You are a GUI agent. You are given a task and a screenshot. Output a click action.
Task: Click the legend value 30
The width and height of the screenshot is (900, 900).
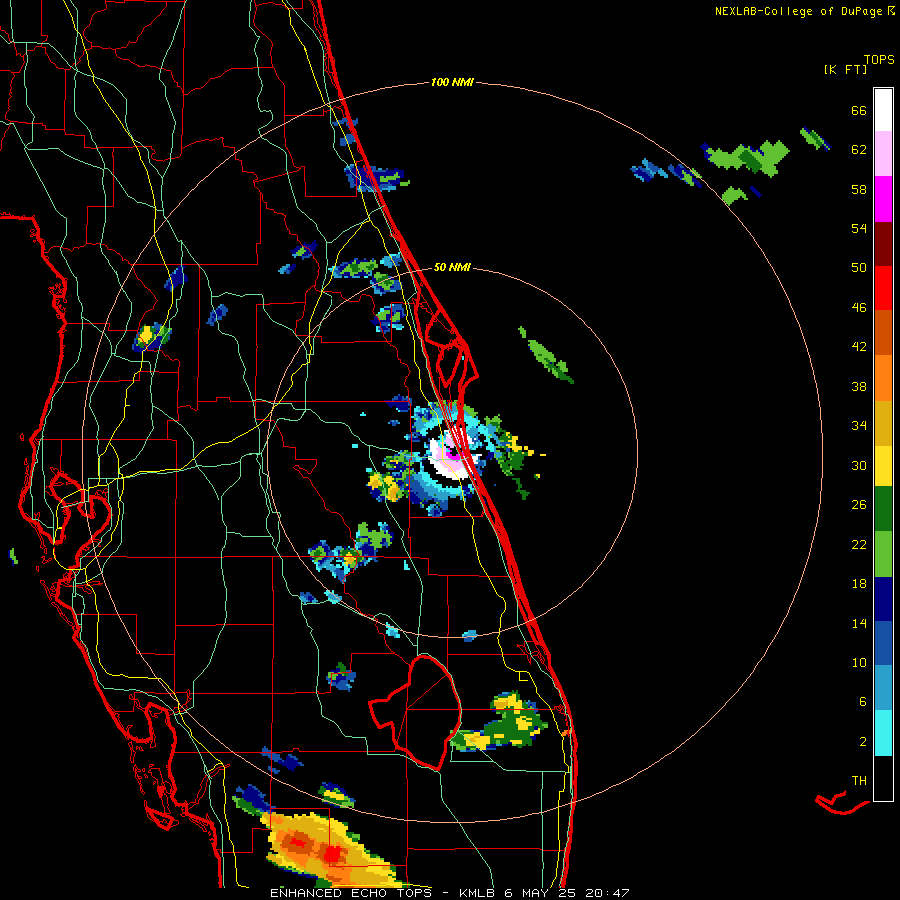[859, 465]
